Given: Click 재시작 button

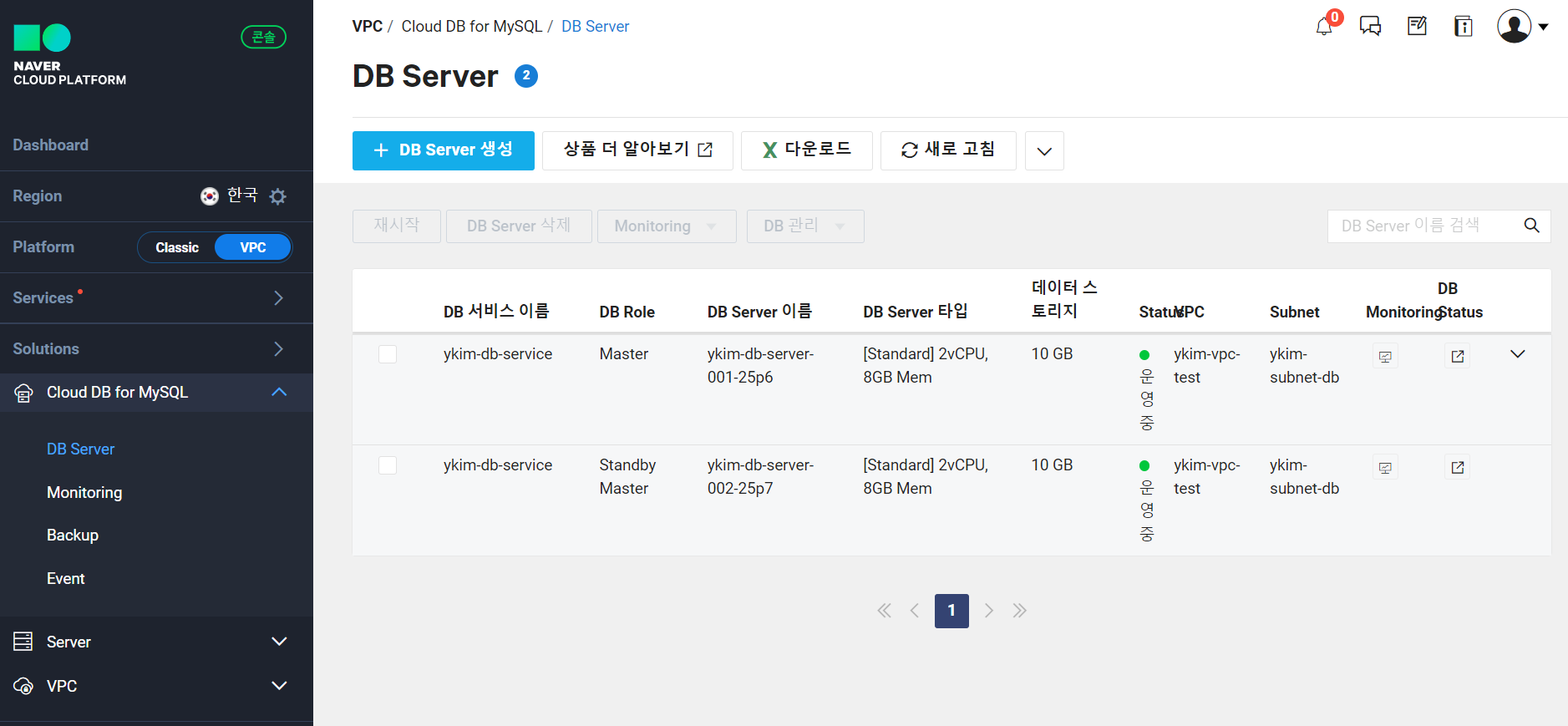Looking at the screenshot, I should pyautogui.click(x=397, y=226).
